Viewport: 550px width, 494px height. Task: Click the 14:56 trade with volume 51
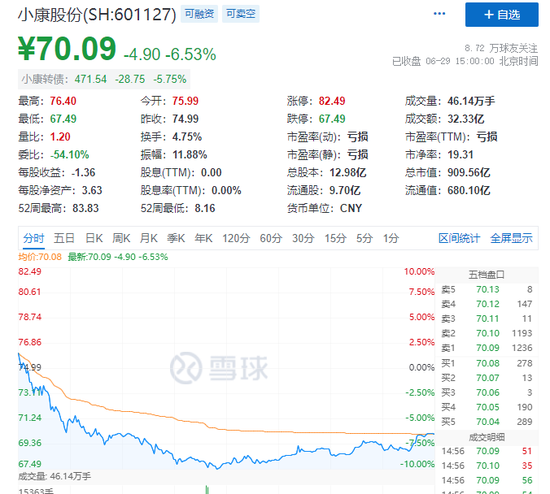point(487,451)
